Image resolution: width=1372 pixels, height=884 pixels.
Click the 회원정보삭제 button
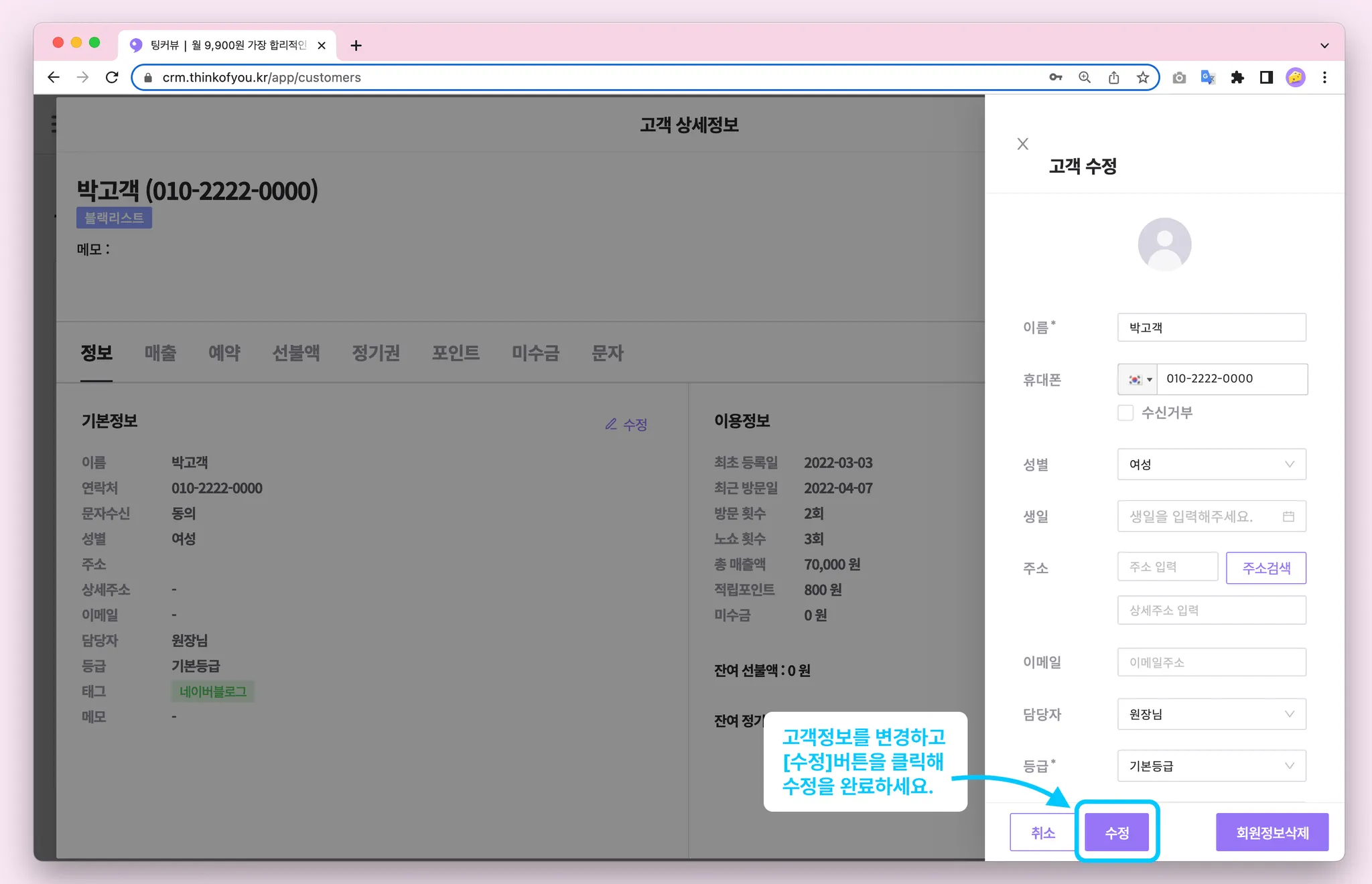click(x=1272, y=832)
